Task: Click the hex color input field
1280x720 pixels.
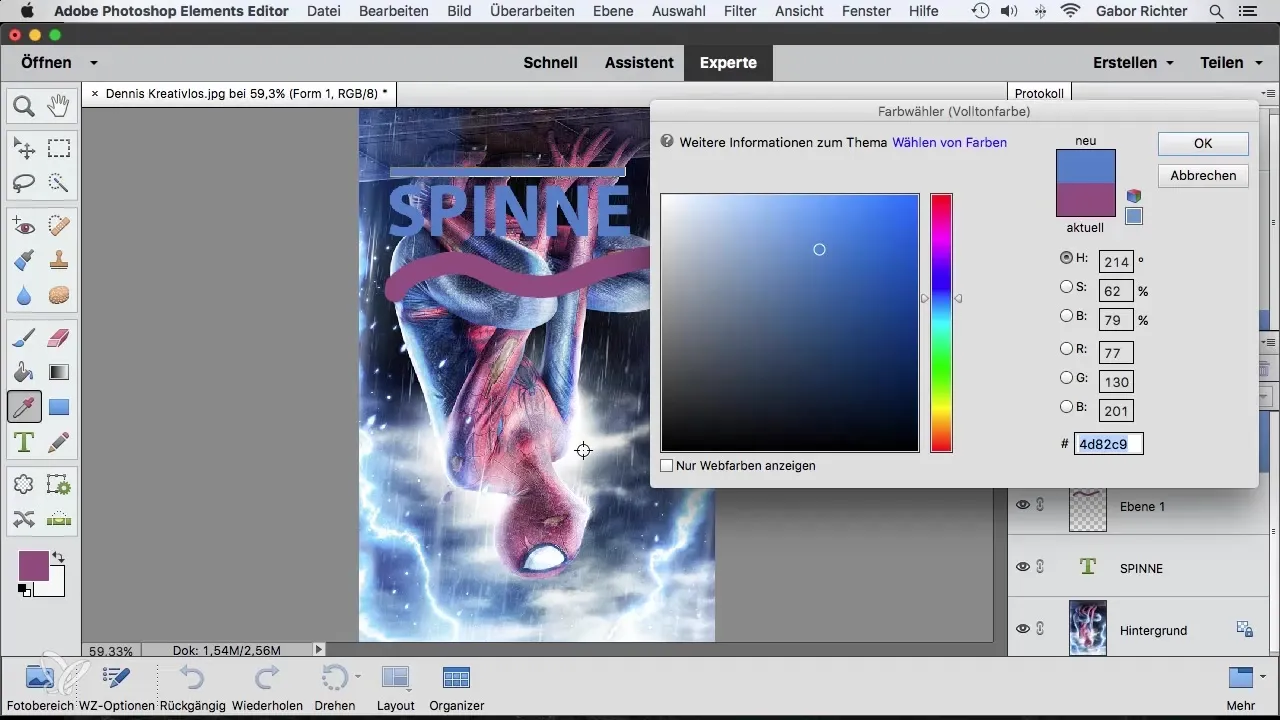Action: point(1108,443)
